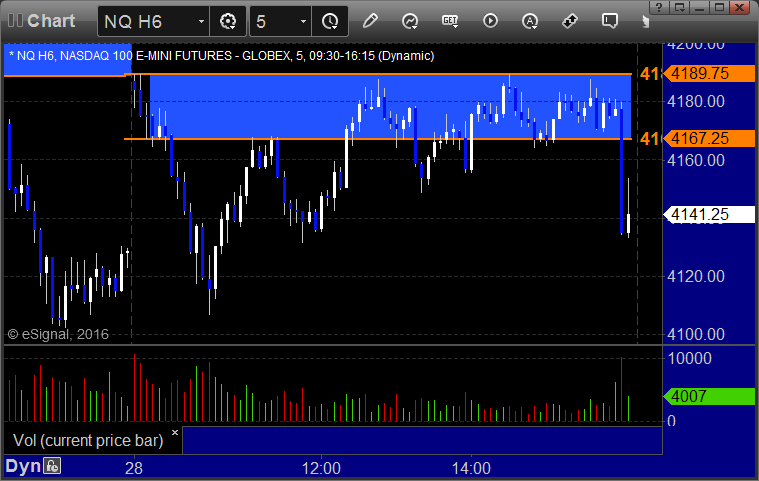The image size is (759, 481).
Task: Close the Vol study panel with x
Action: click(x=175, y=433)
